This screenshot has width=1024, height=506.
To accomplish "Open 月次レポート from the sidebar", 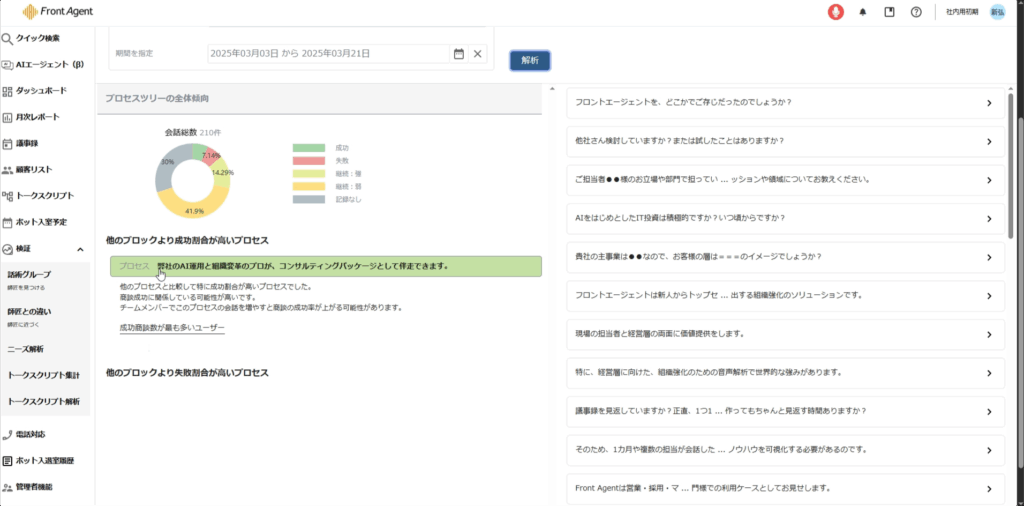I will [x=37, y=117].
